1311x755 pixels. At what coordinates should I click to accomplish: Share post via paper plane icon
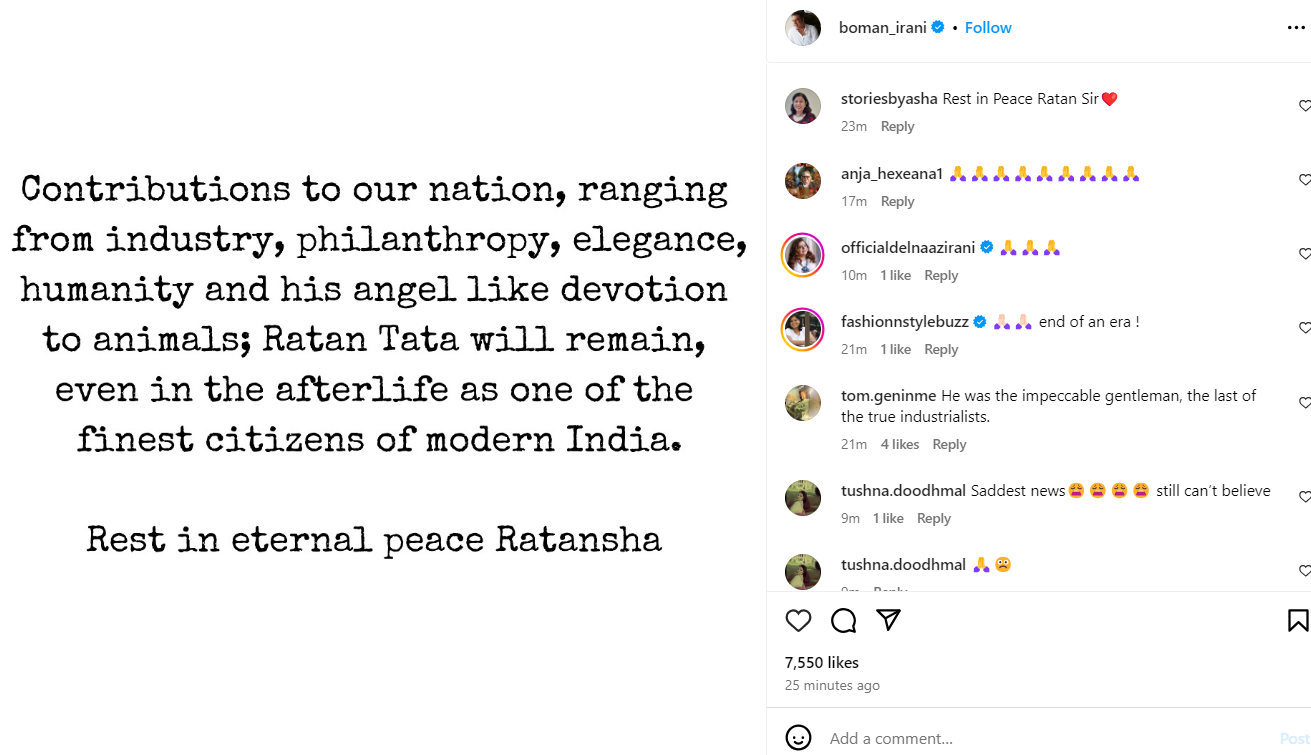pos(889,620)
